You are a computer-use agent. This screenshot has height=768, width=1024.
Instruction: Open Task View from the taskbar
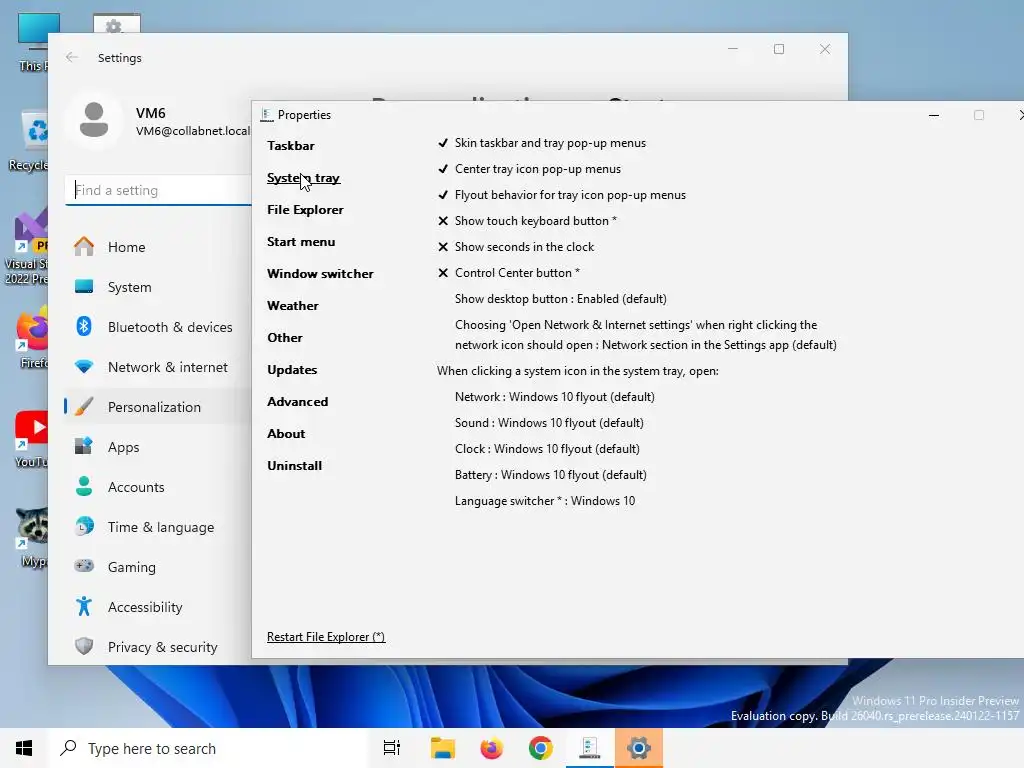[392, 748]
